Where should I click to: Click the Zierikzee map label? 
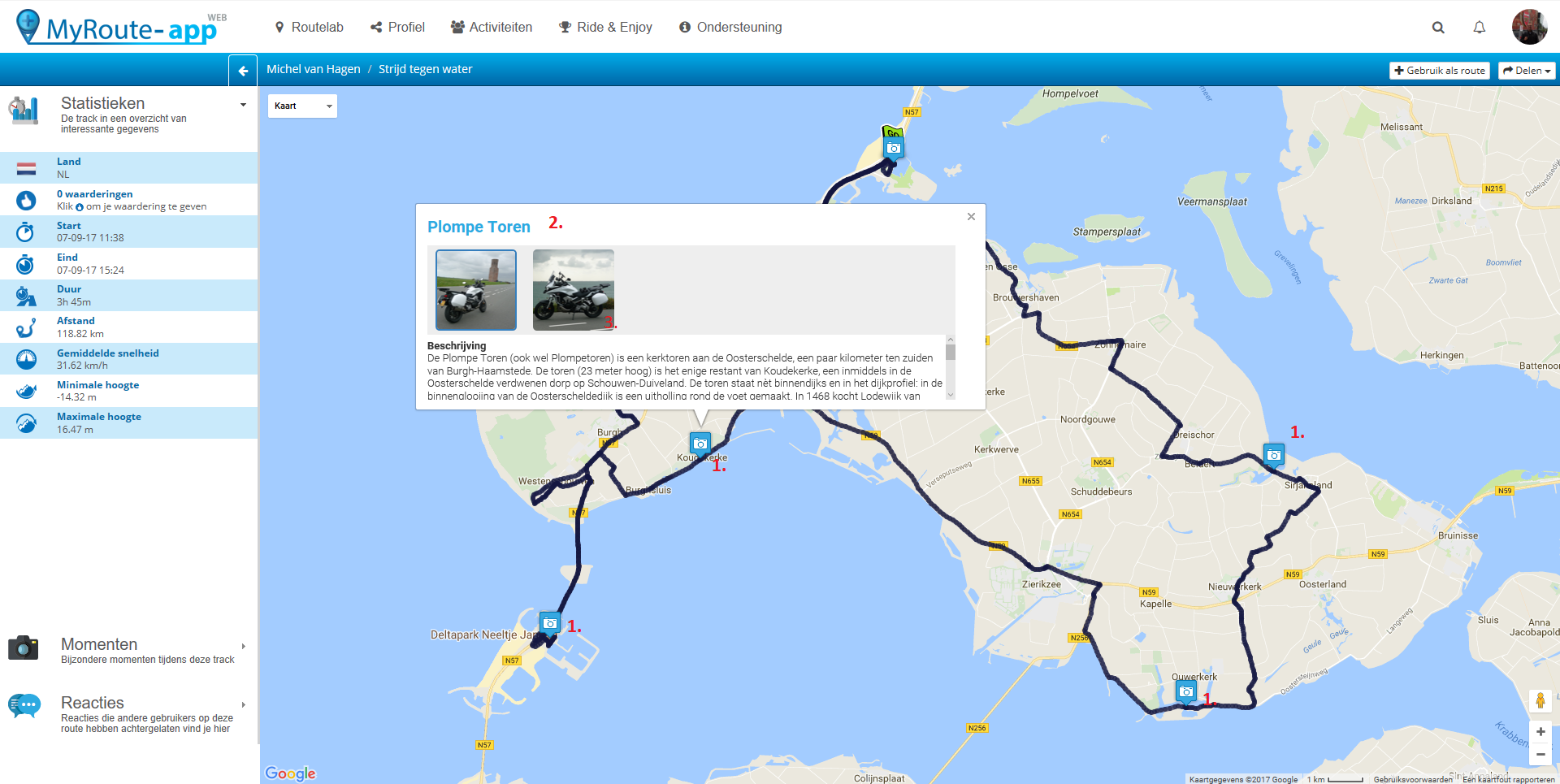1042,584
